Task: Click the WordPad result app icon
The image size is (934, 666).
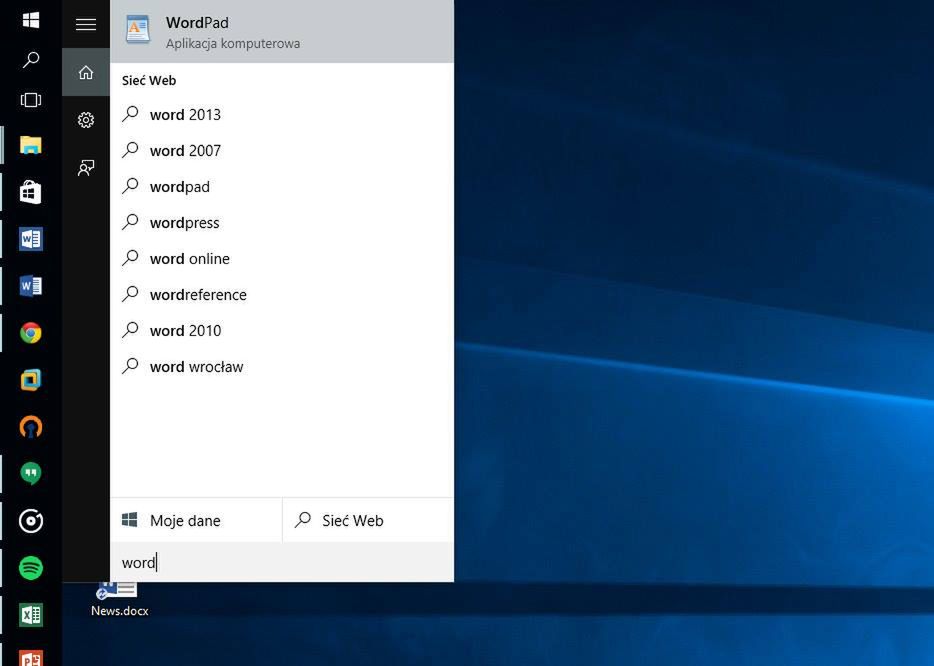Action: [138, 29]
